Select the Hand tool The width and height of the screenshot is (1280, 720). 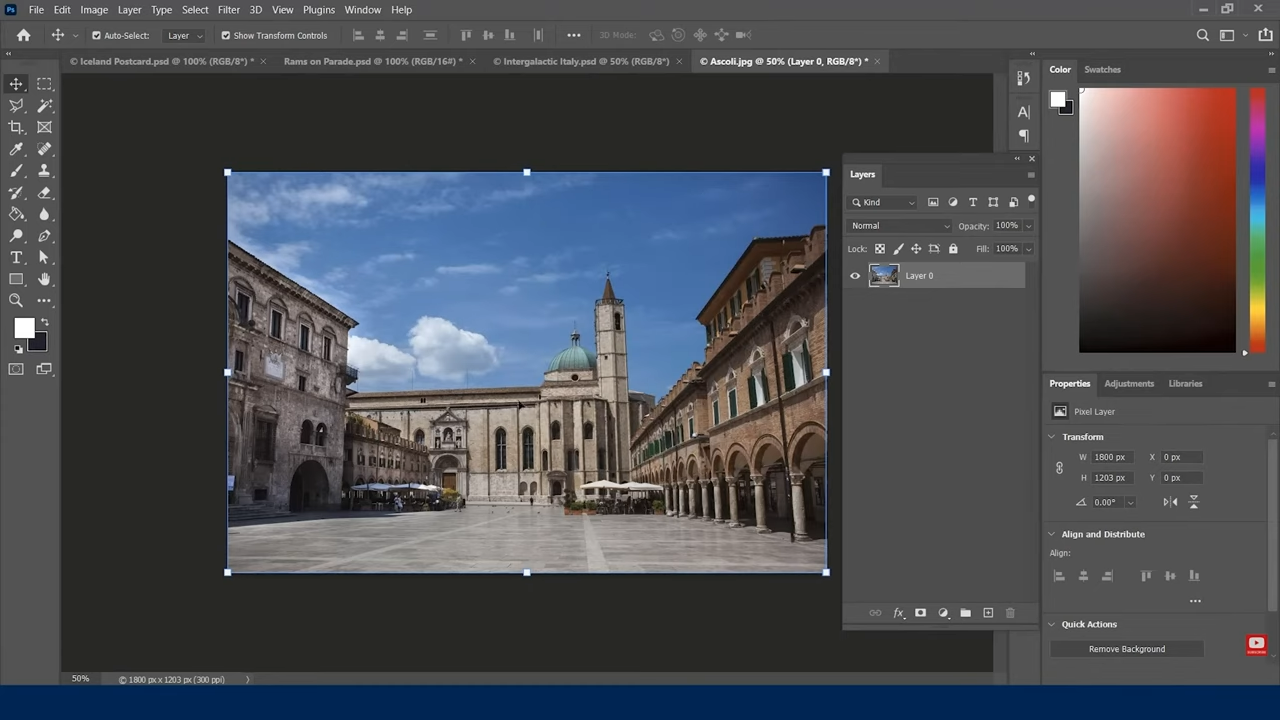pyautogui.click(x=44, y=279)
